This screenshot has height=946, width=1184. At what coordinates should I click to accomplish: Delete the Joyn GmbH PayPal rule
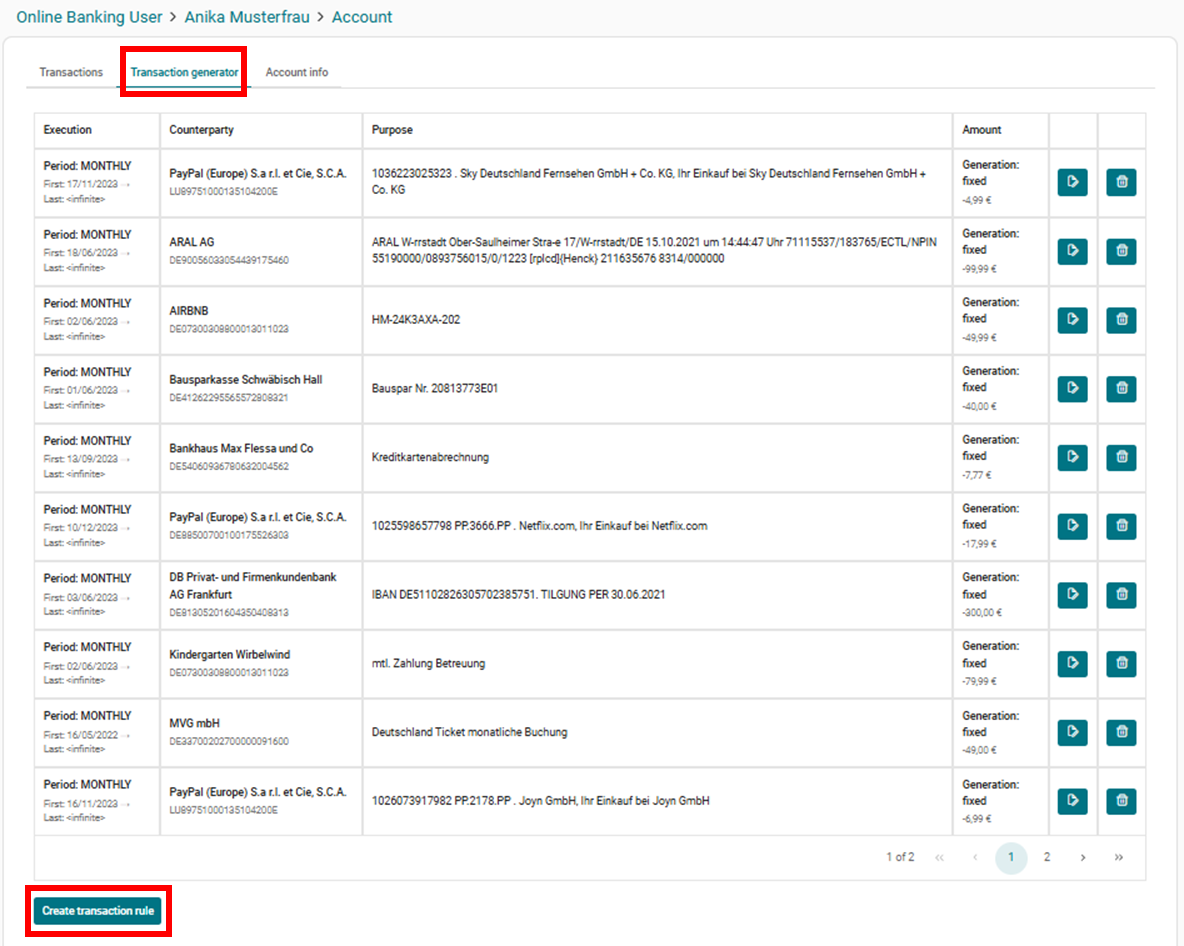click(x=1121, y=801)
